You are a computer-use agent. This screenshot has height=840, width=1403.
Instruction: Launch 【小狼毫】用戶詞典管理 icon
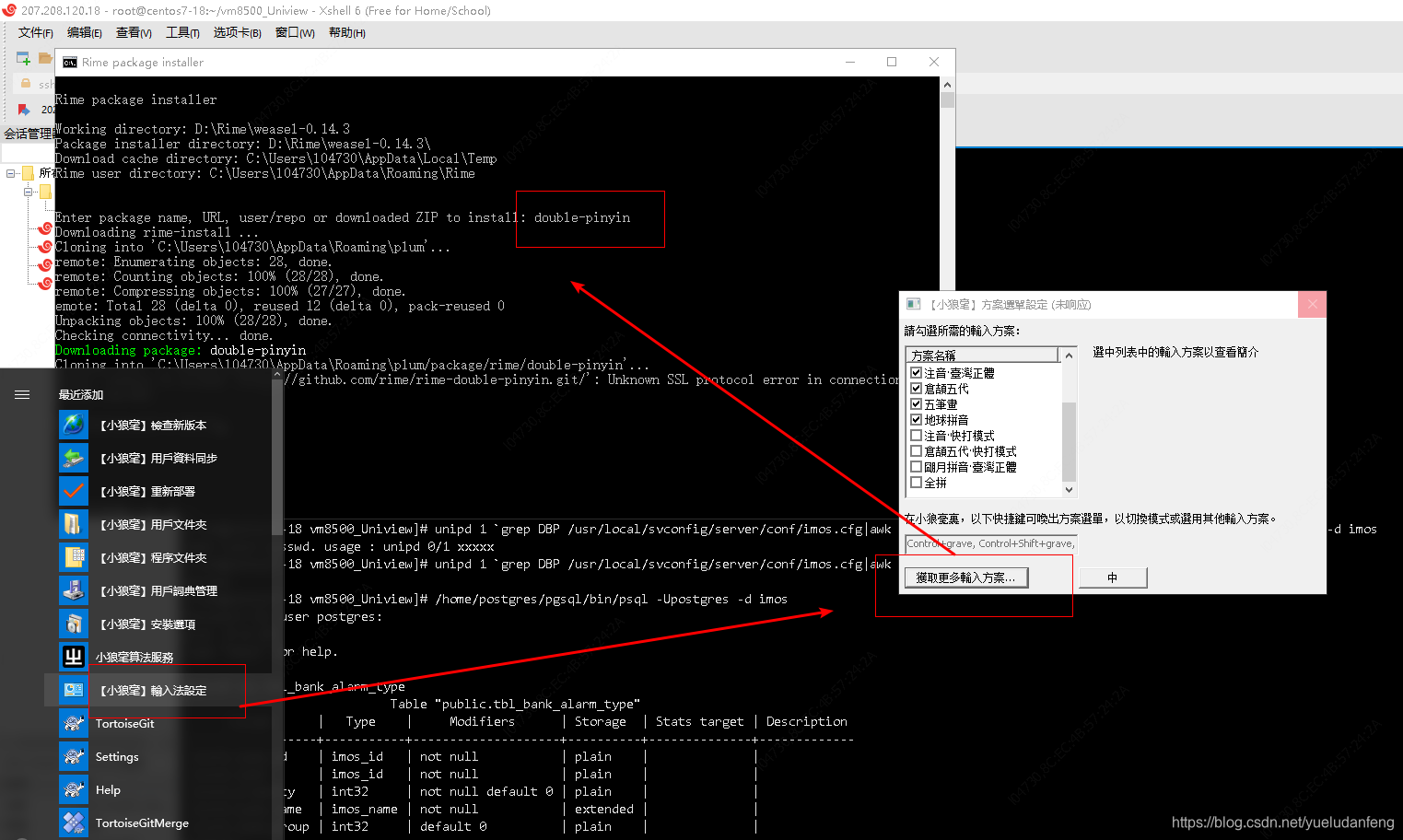(x=74, y=590)
